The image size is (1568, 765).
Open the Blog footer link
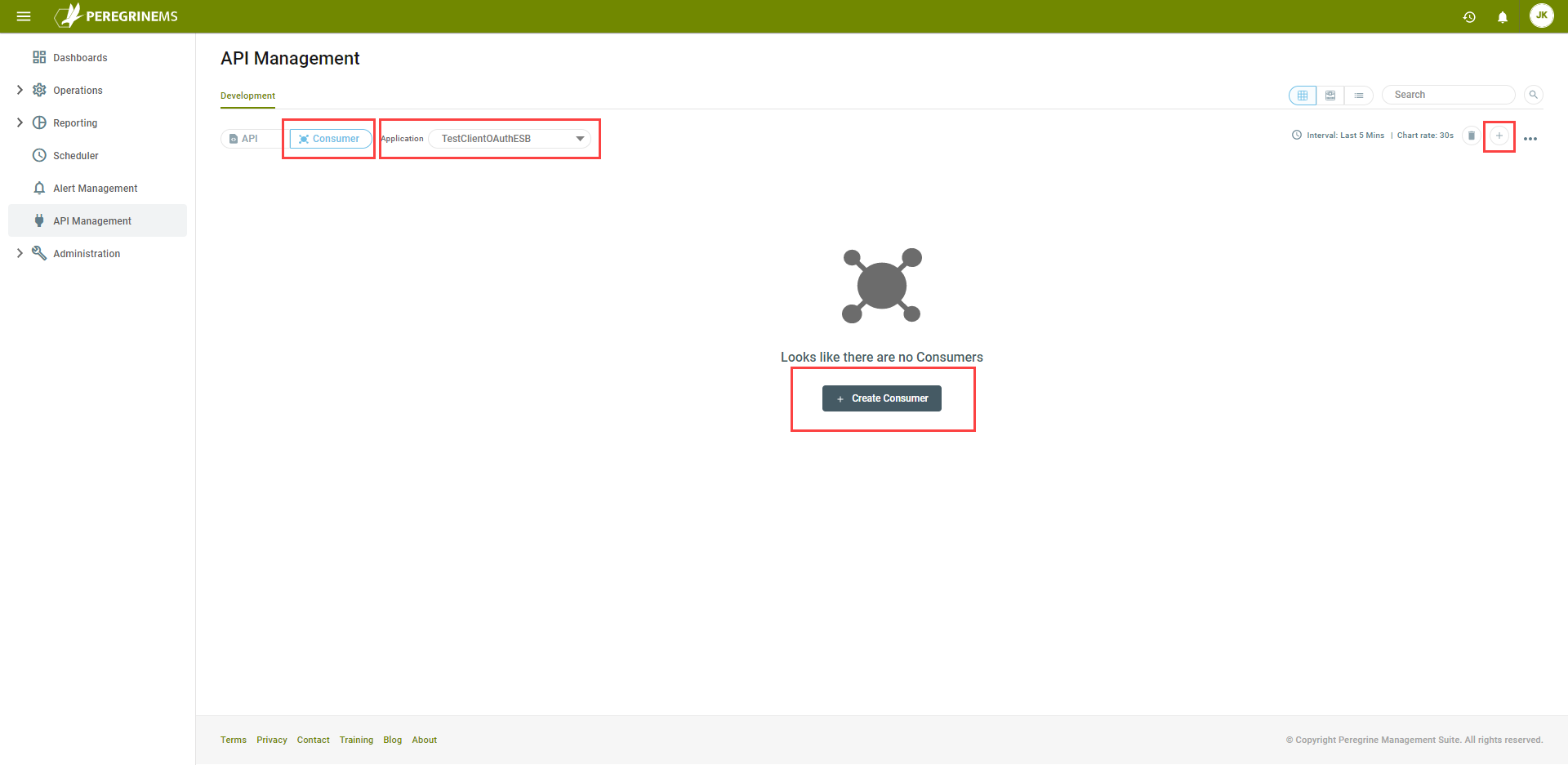tap(393, 740)
